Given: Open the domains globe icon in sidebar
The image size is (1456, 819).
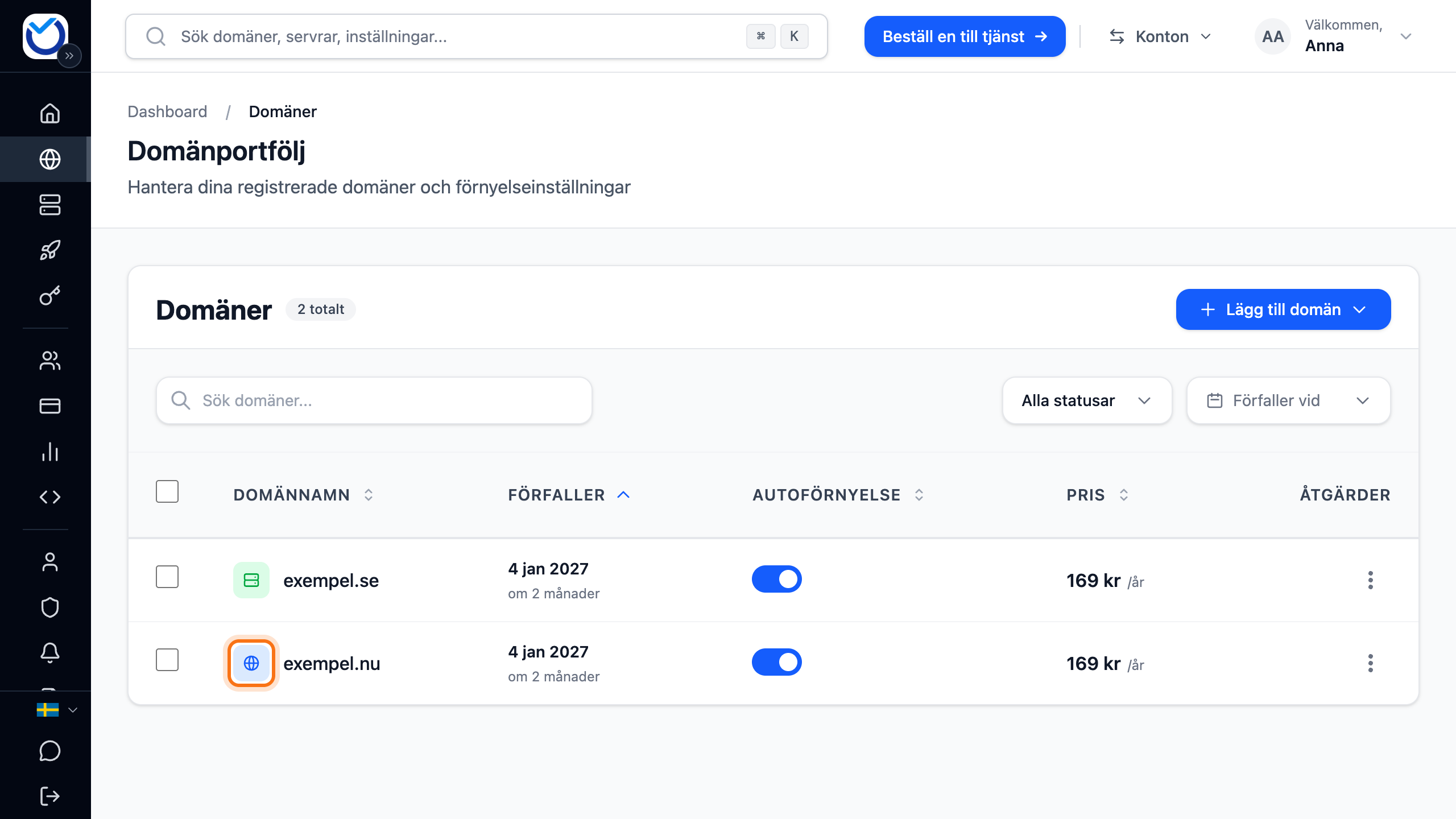Looking at the screenshot, I should point(50,159).
